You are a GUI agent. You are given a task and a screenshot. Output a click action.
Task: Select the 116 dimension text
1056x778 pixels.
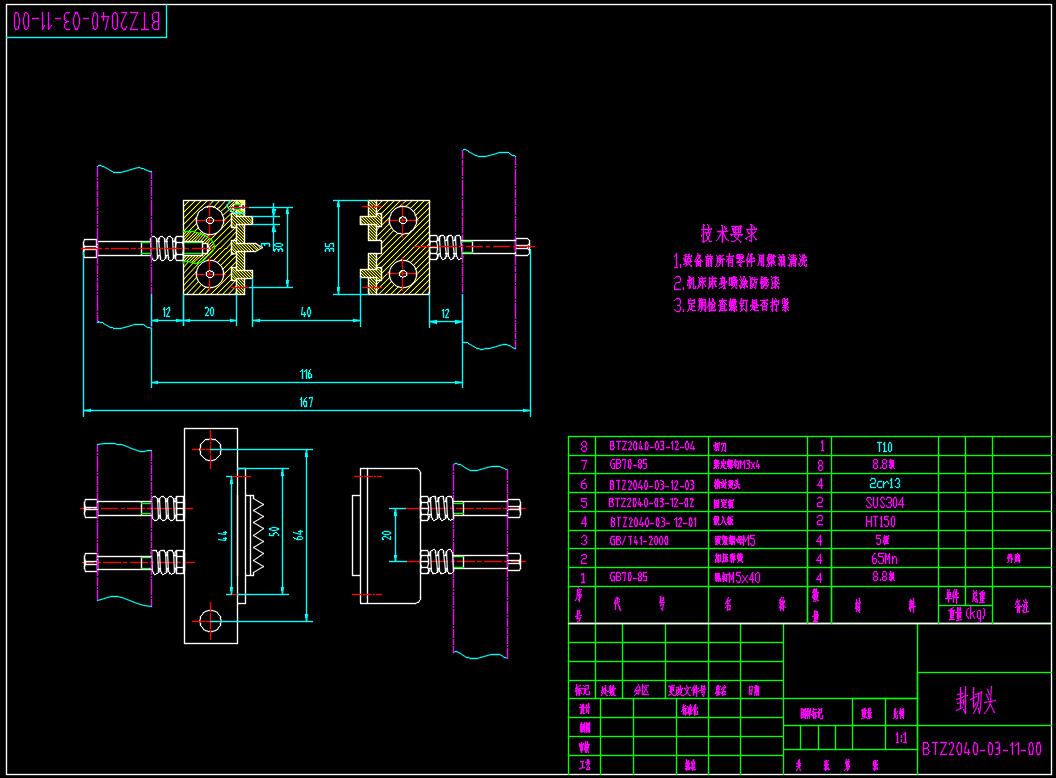click(306, 375)
